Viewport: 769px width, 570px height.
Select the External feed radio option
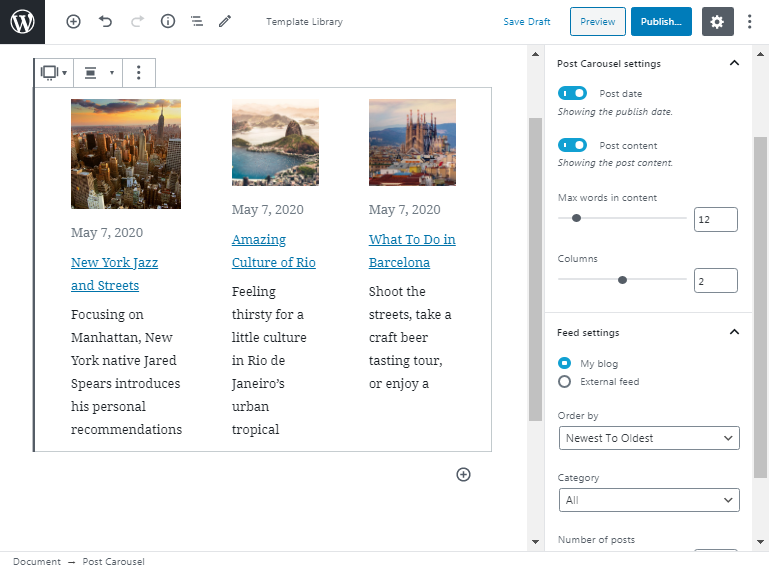pyautogui.click(x=564, y=381)
